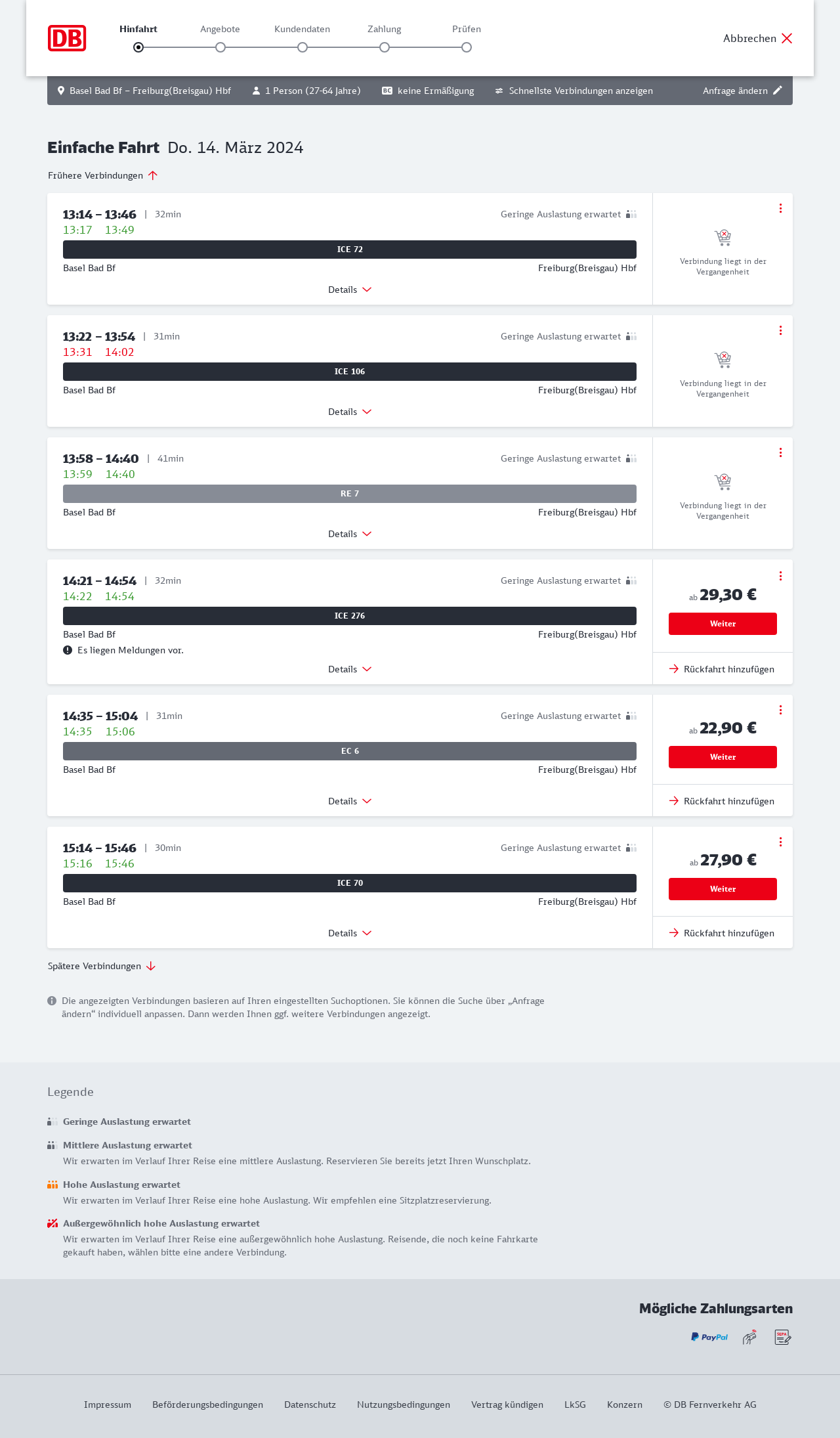840x1438 pixels.
Task: Open three-dot menu for ICE 276 connection
Action: tap(780, 576)
